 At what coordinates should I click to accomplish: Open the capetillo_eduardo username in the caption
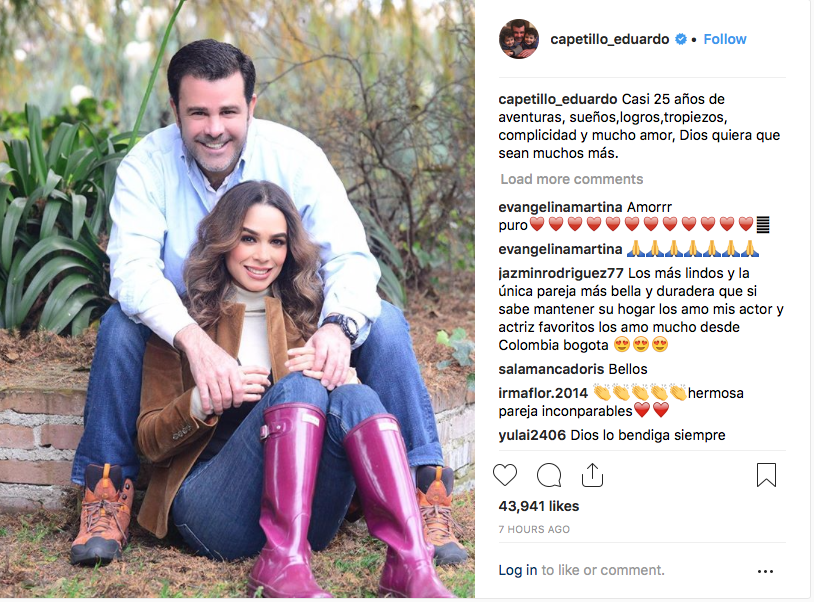(558, 99)
